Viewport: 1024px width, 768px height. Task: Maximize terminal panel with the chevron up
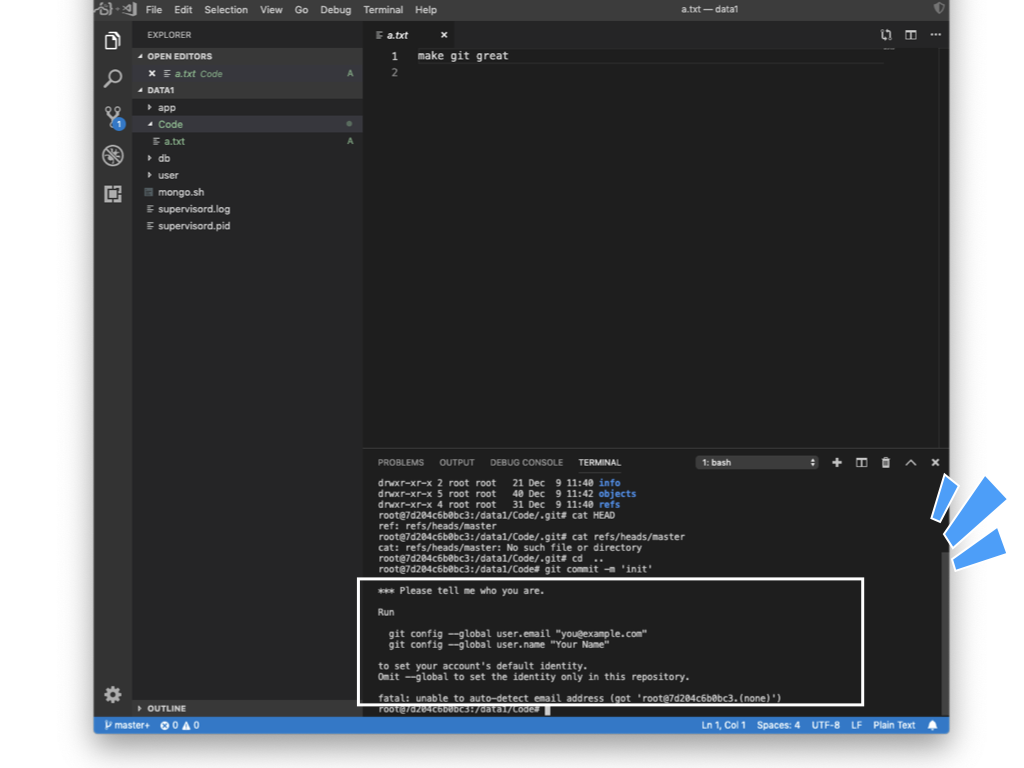pyautogui.click(x=911, y=463)
